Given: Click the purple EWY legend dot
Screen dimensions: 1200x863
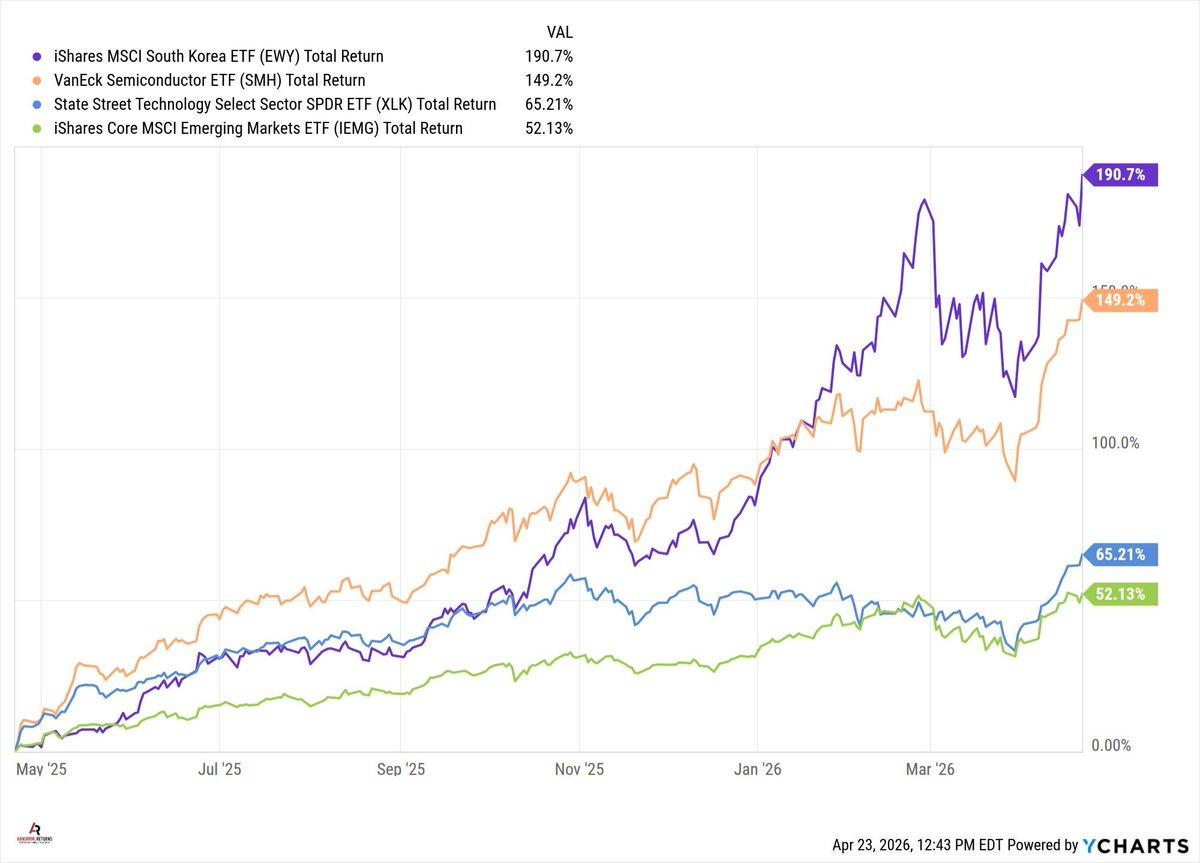Looking at the screenshot, I should pos(38,57).
